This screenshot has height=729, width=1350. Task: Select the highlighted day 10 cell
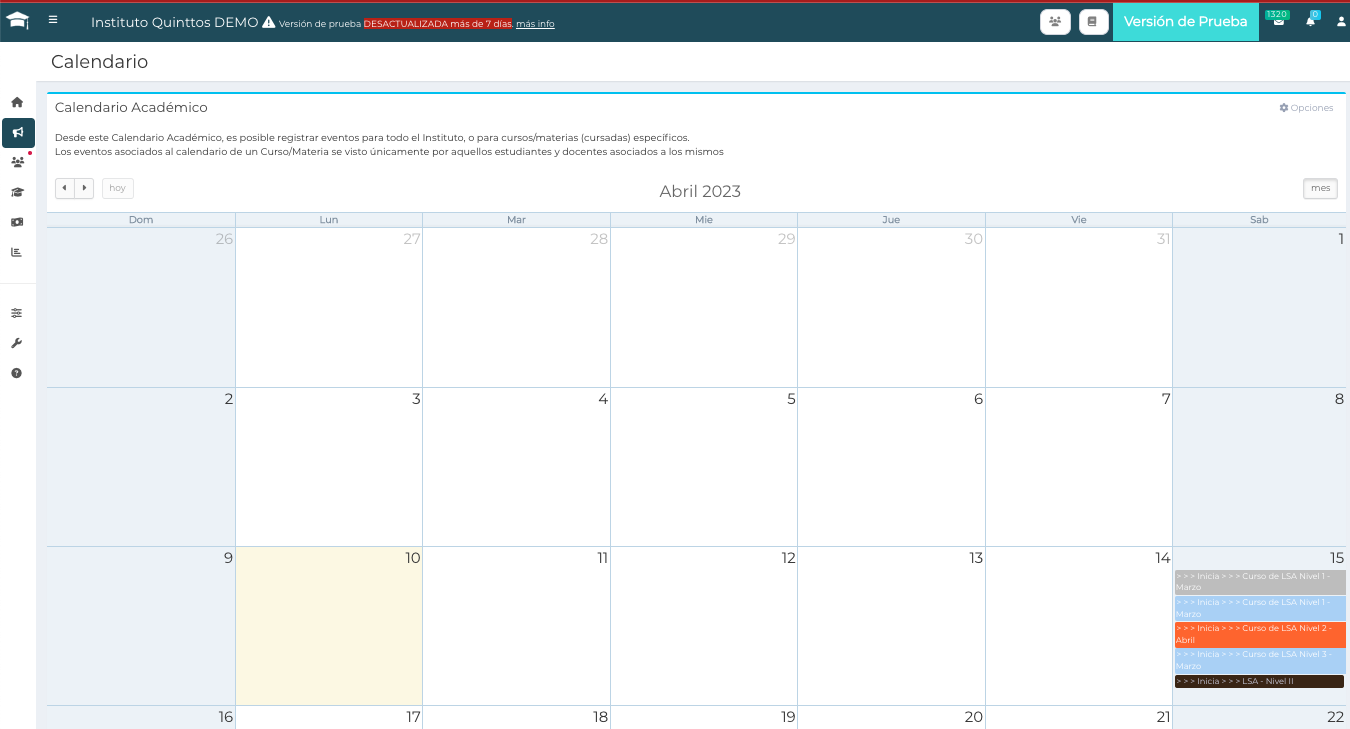coord(329,626)
